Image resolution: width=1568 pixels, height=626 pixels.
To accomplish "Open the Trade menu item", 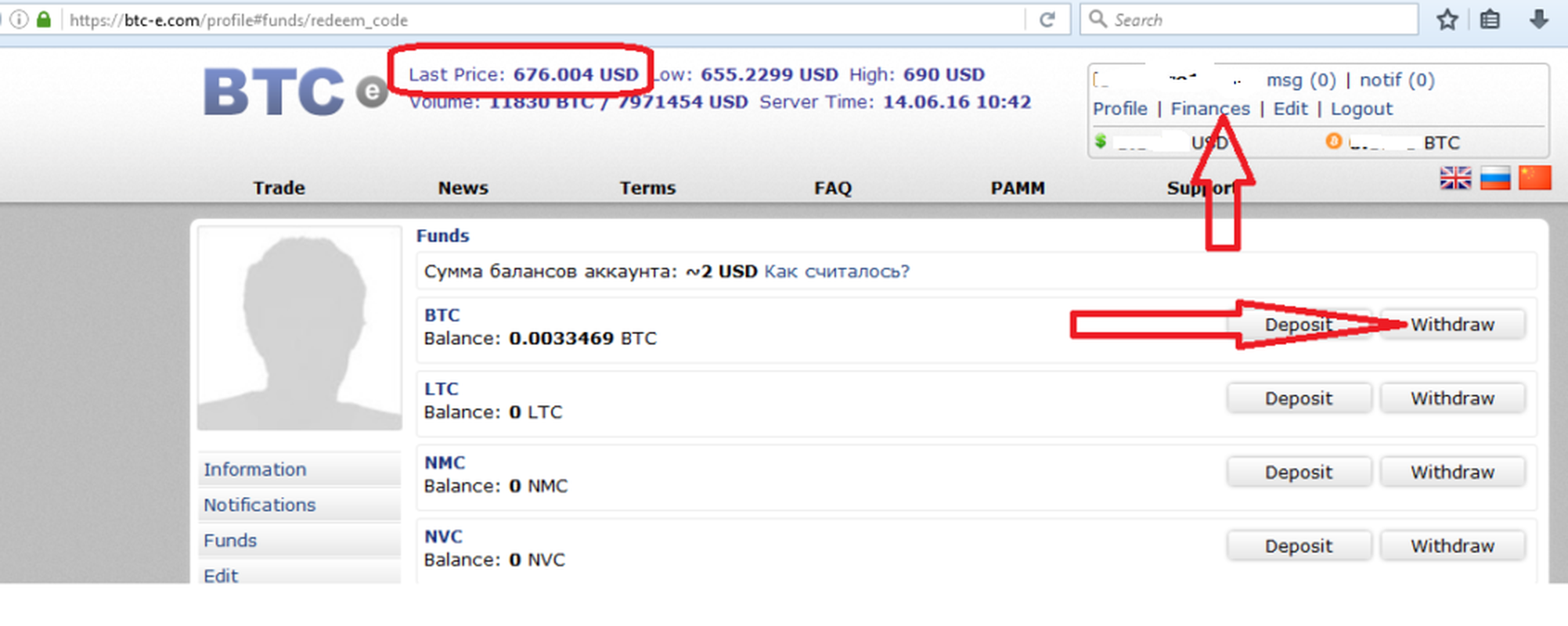I will [x=279, y=188].
